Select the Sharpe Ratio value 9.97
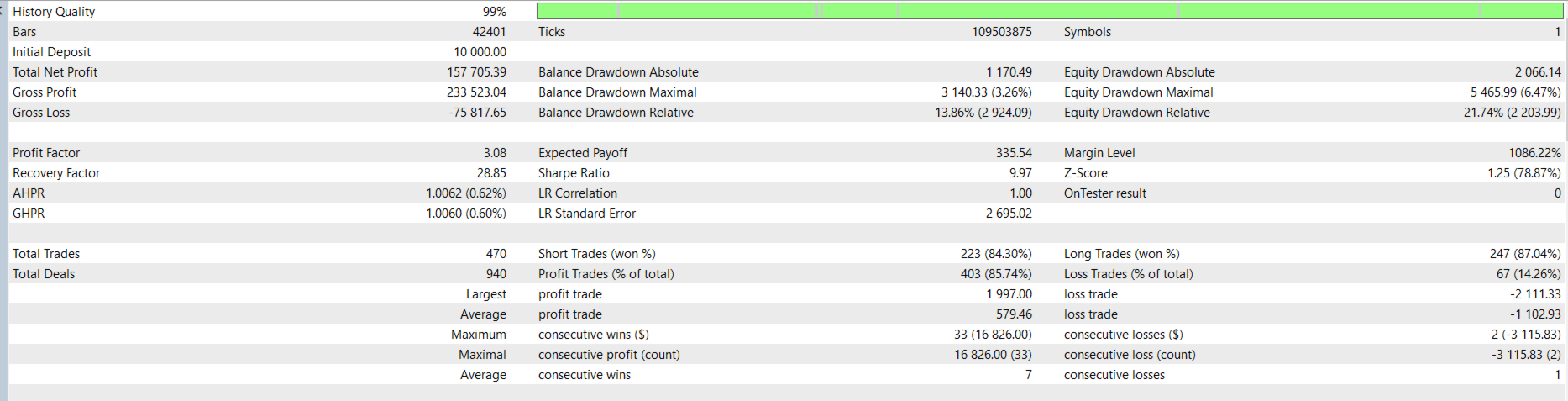This screenshot has height=401, width=1568. [1021, 173]
